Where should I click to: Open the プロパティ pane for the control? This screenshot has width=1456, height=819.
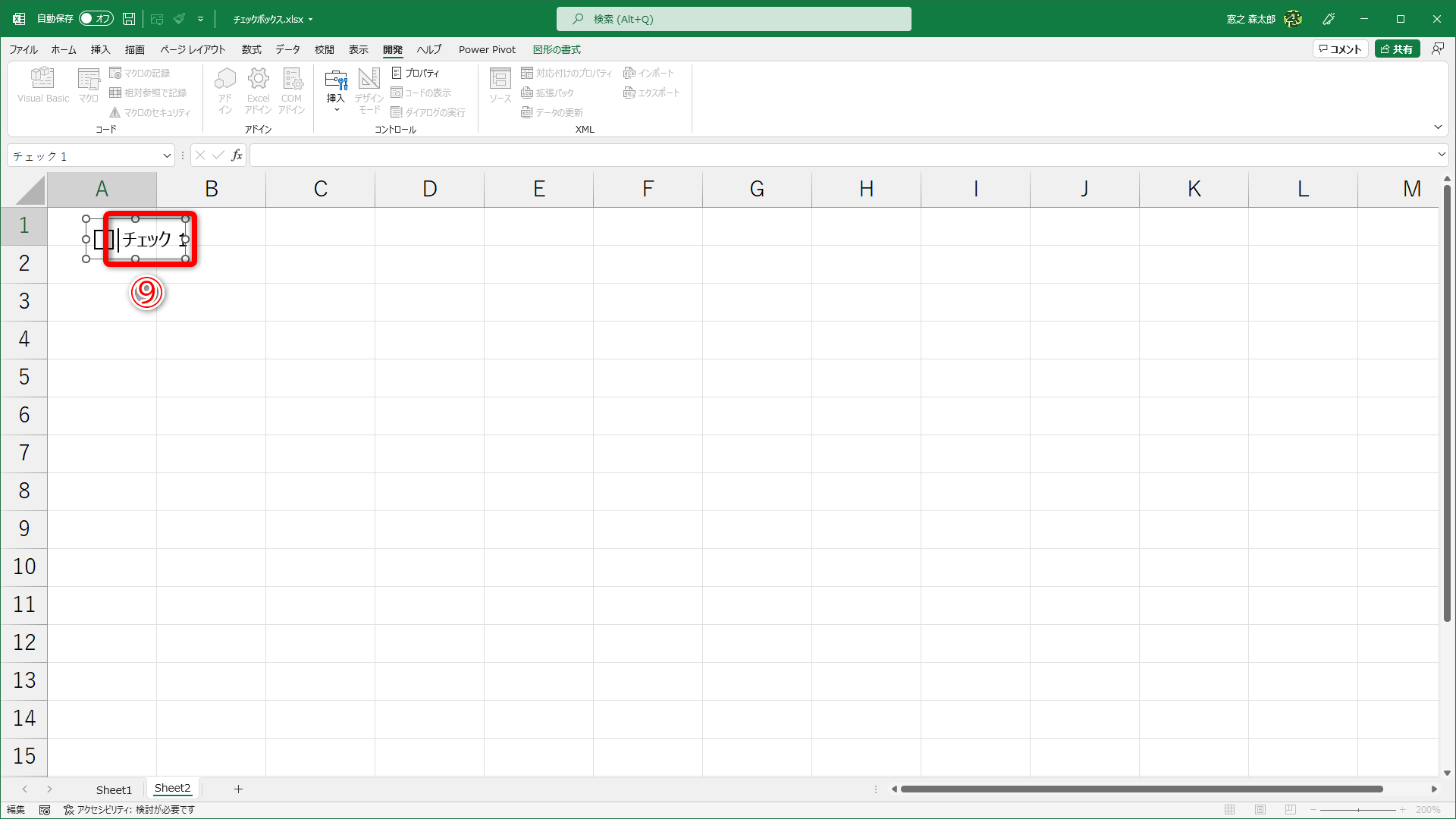[x=417, y=73]
